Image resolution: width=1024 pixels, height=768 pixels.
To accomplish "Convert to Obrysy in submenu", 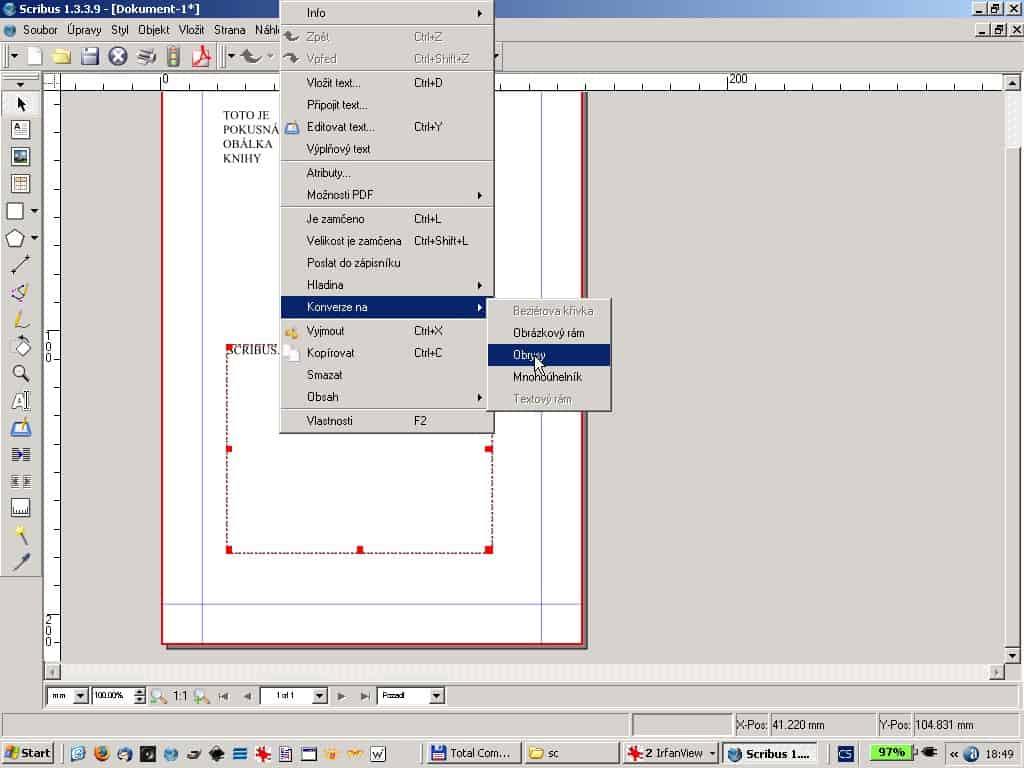I will point(549,355).
